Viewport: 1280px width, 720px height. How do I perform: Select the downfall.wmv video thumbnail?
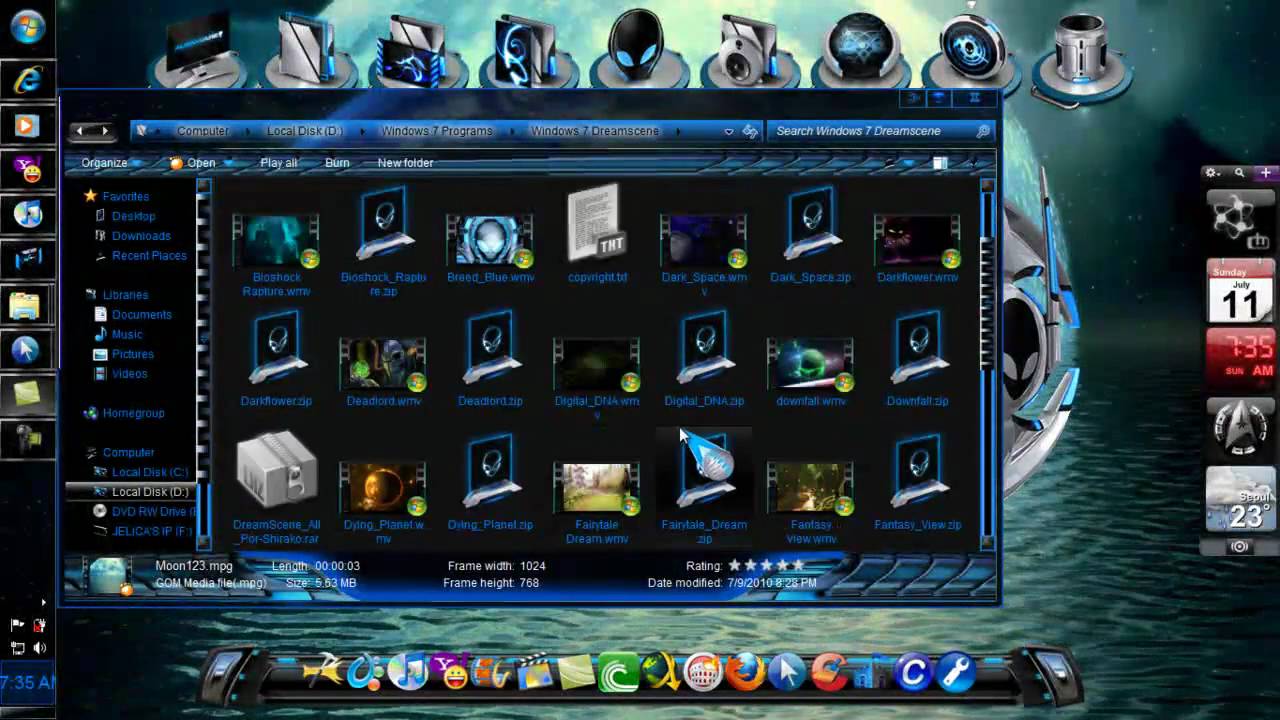click(x=810, y=365)
